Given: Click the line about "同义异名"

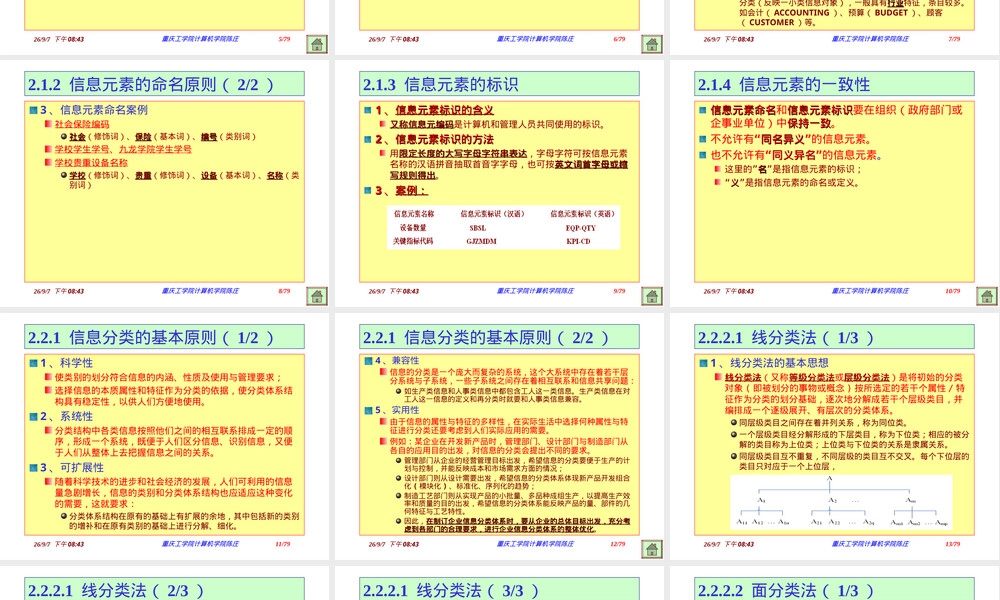Looking at the screenshot, I should coord(797,155).
